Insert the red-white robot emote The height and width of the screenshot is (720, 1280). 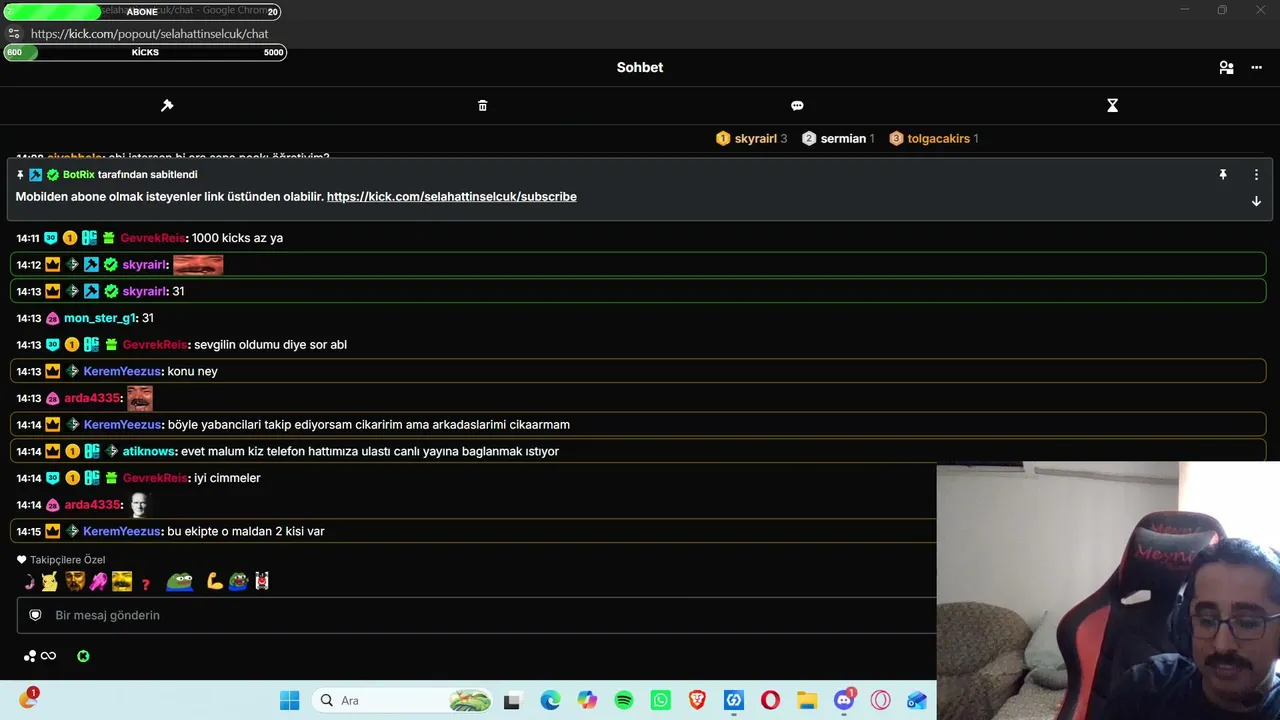pyautogui.click(x=262, y=581)
